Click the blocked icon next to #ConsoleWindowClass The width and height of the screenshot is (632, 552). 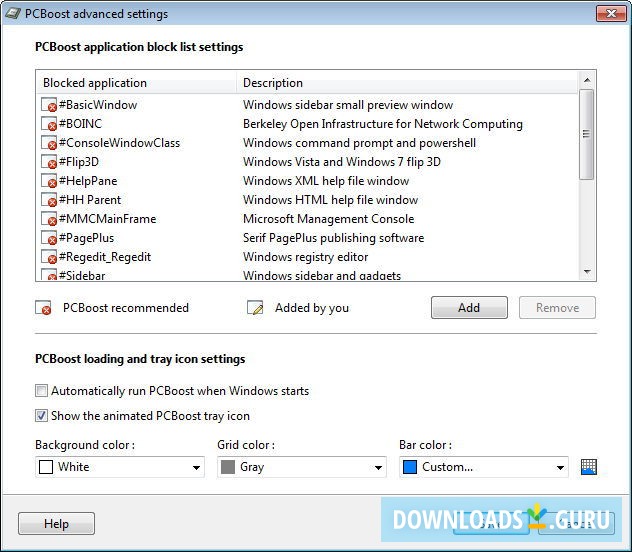49,143
